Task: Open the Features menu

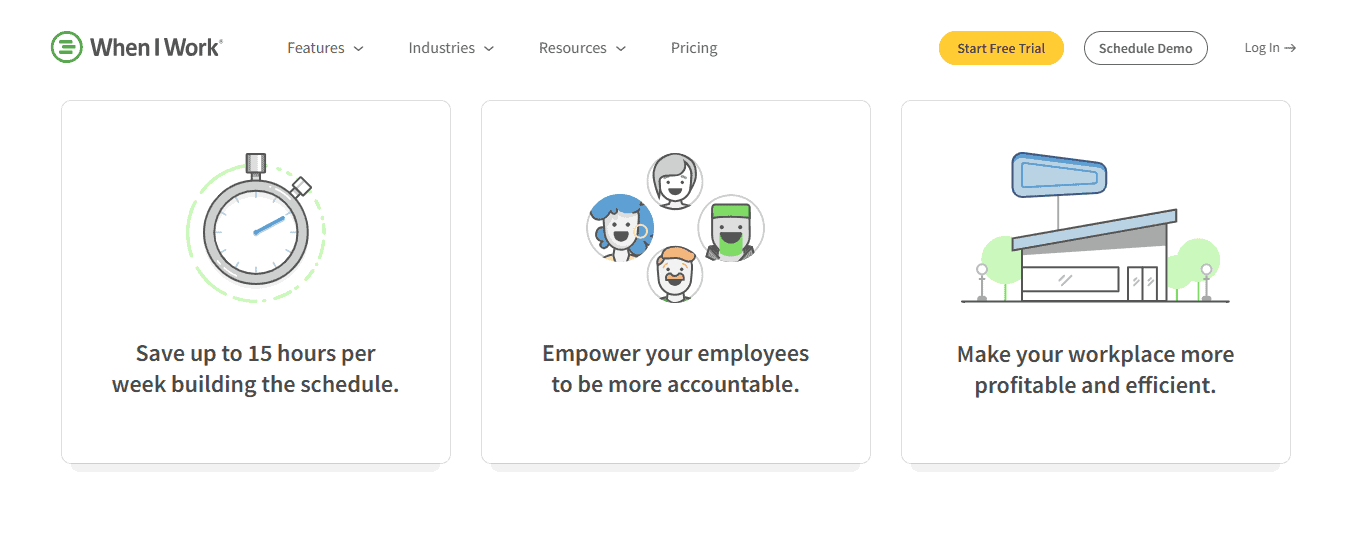Action: [x=315, y=48]
